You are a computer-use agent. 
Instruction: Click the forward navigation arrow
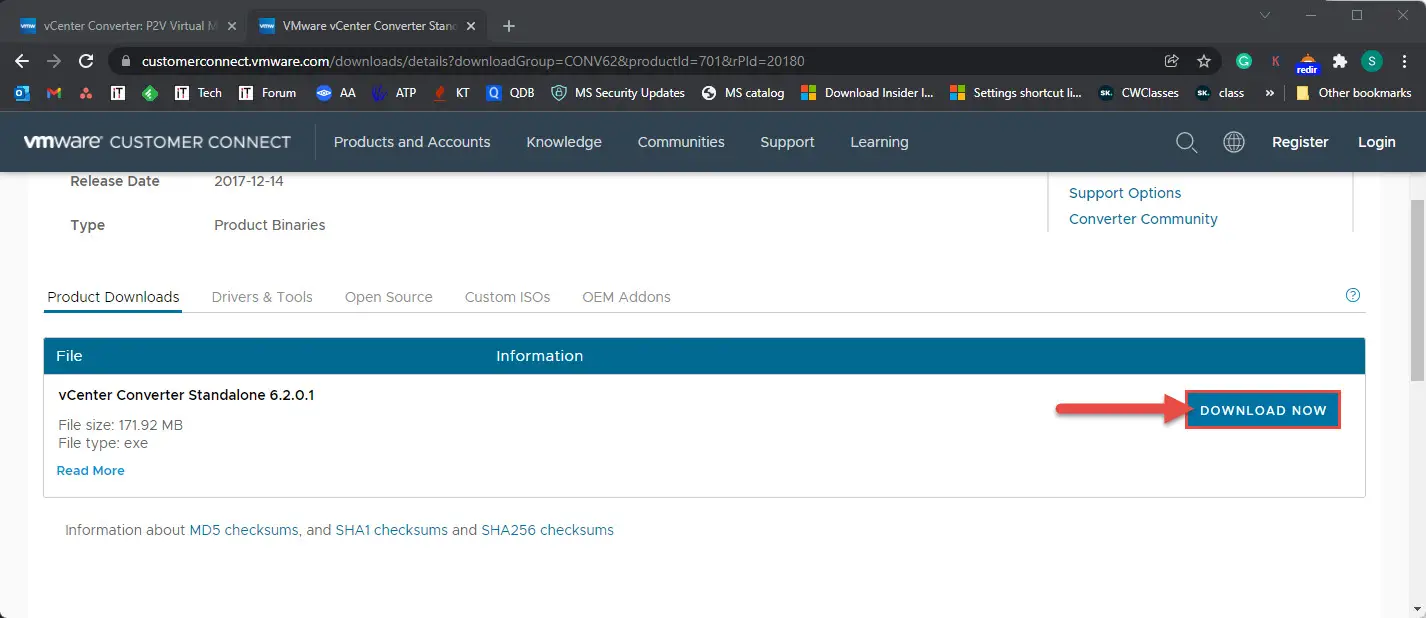click(54, 61)
